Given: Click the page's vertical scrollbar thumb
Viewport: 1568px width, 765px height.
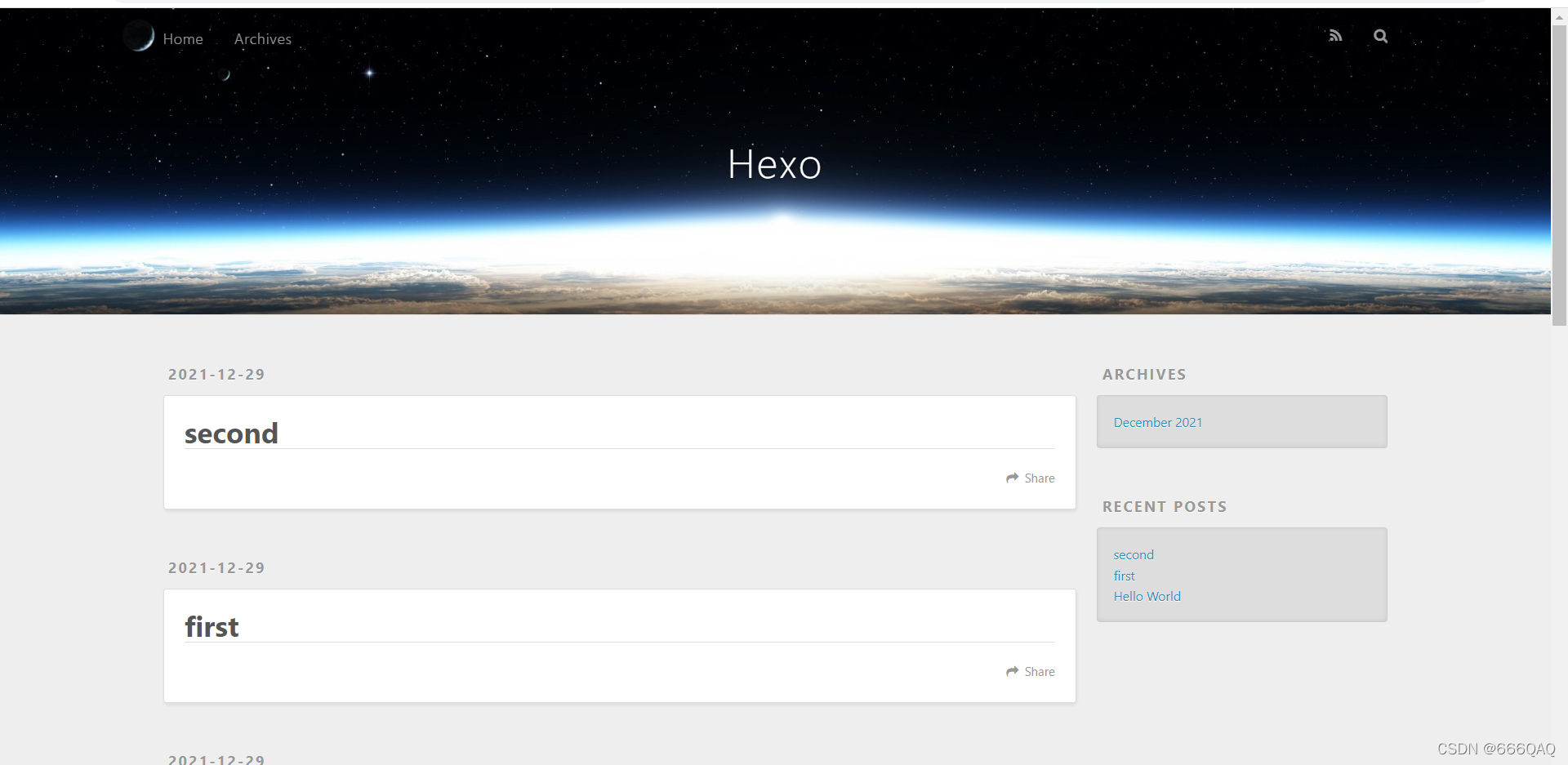Looking at the screenshot, I should 1559,176.
